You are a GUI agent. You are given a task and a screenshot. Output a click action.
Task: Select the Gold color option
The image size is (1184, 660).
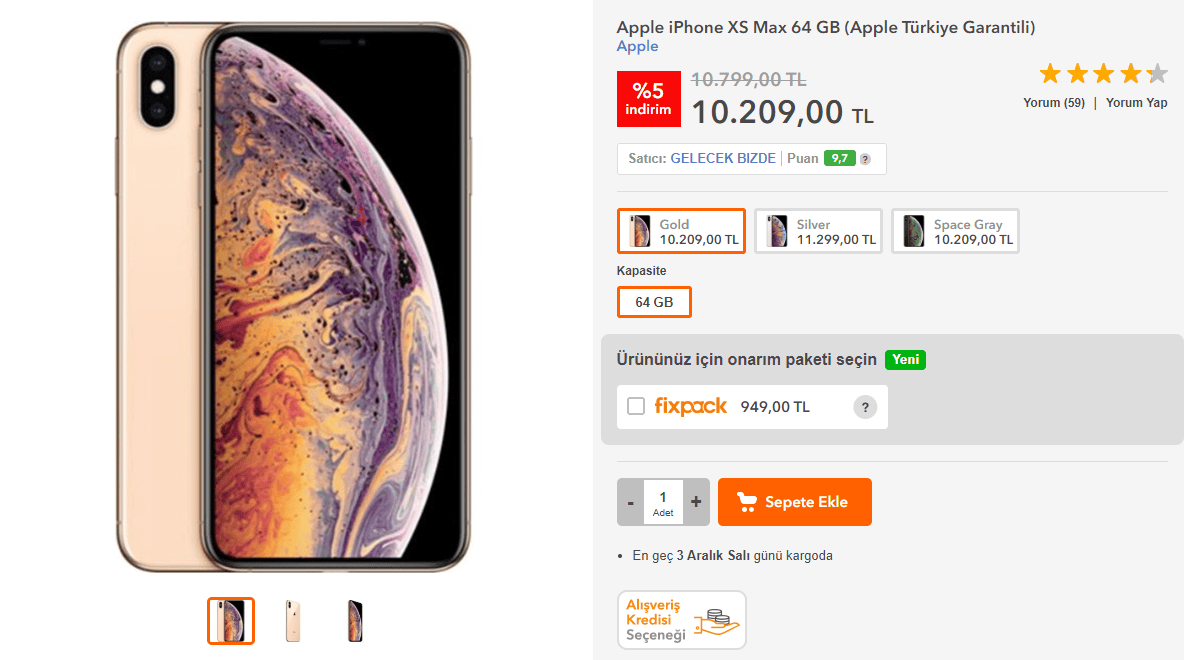point(681,231)
